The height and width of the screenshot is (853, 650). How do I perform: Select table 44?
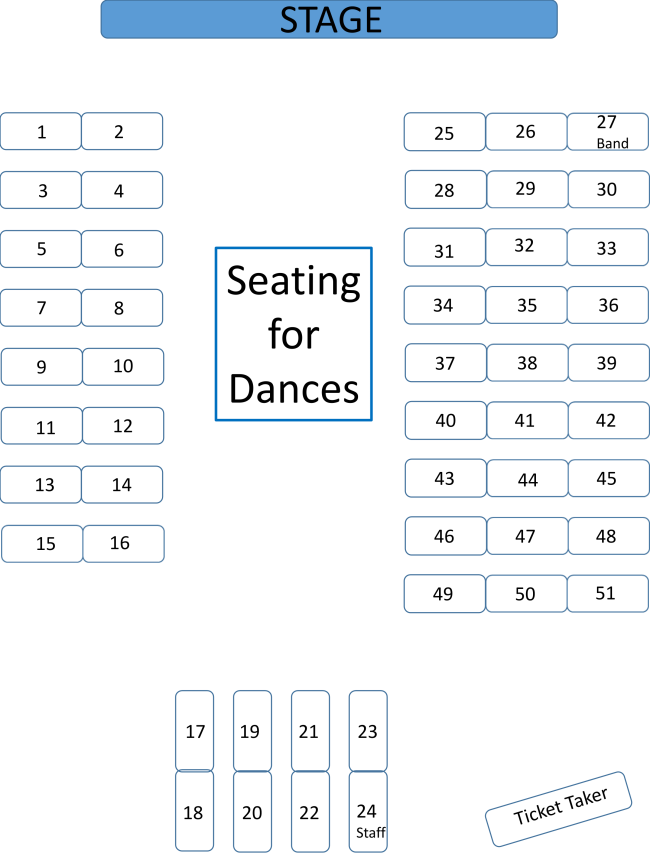528,478
